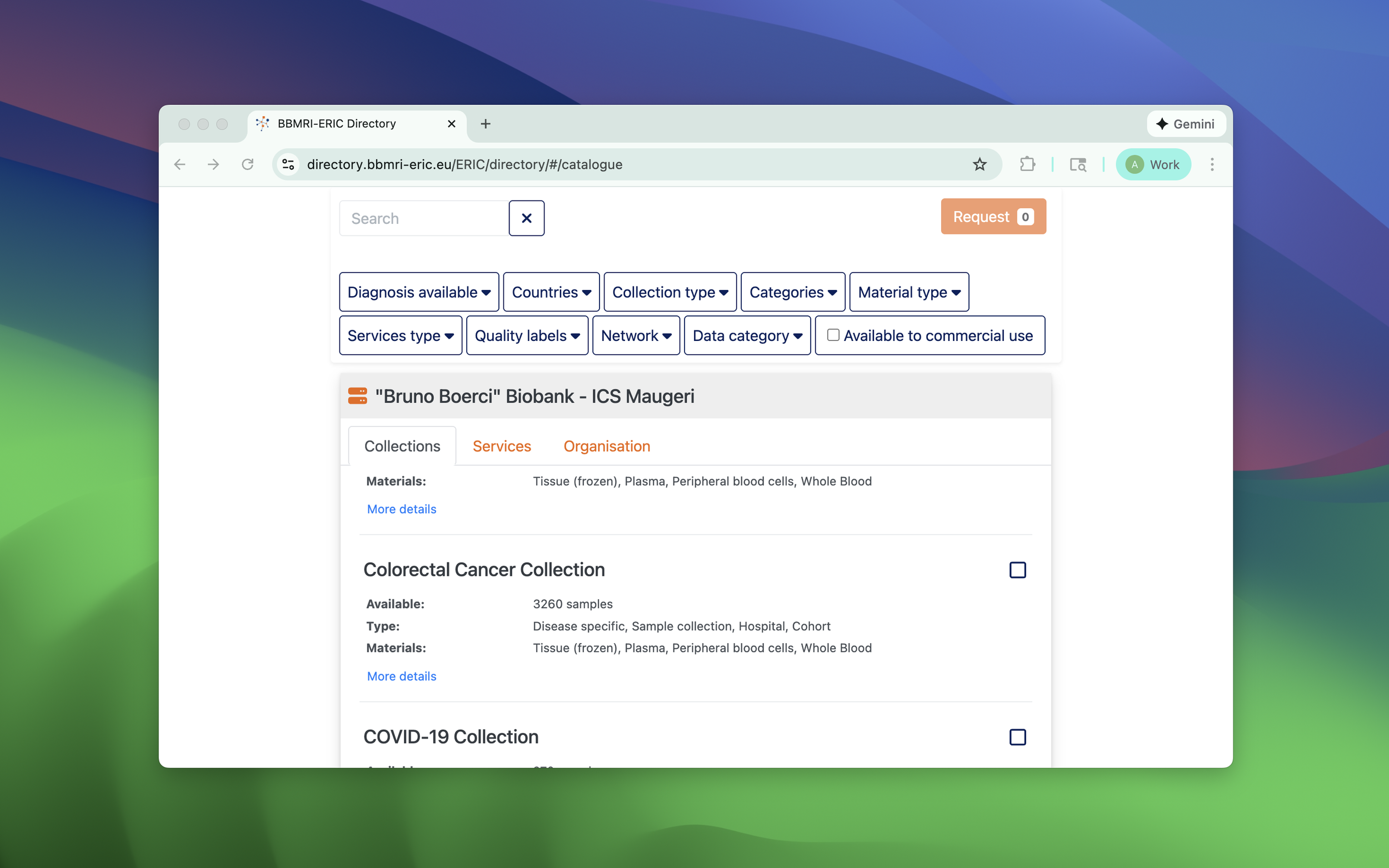Viewport: 1389px width, 868px height.
Task: Switch to the Services tab
Action: click(501, 446)
